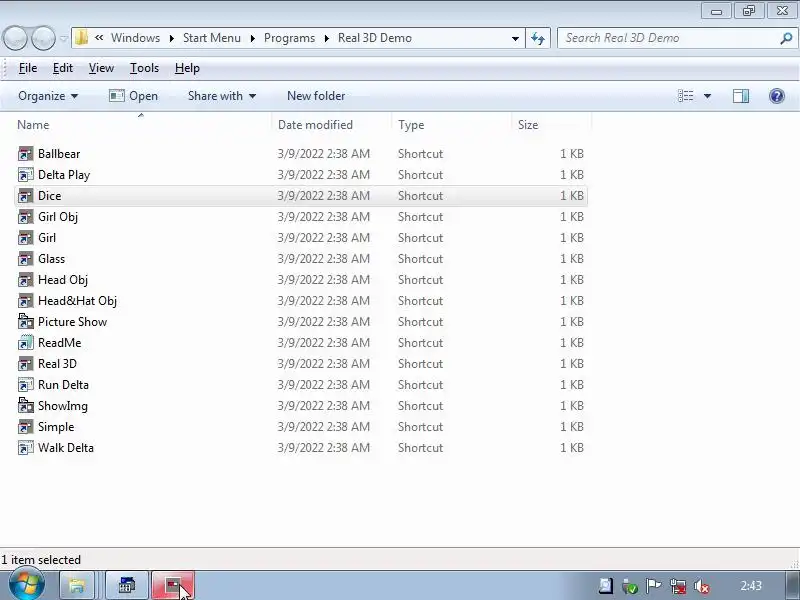The height and width of the screenshot is (600, 800).
Task: Click the Real 3D Demo breadcrumb segment
Action: point(374,38)
